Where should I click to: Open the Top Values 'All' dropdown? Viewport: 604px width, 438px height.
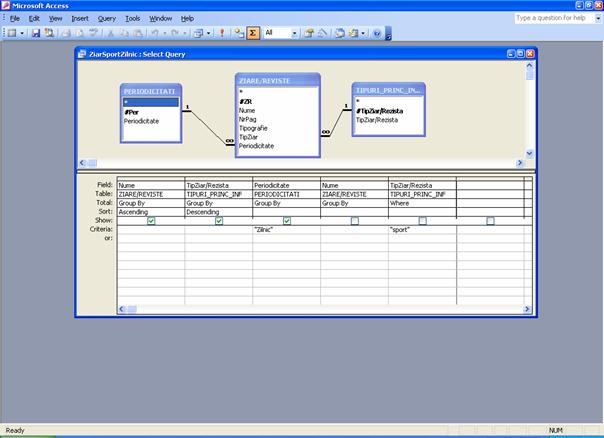pos(296,33)
